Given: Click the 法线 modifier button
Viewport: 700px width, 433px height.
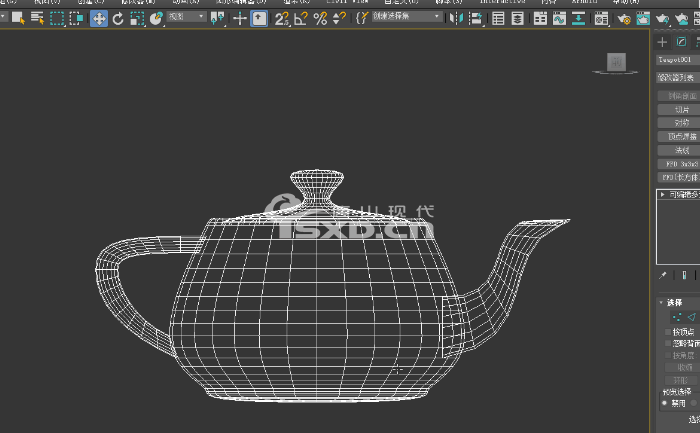Looking at the screenshot, I should click(x=679, y=150).
